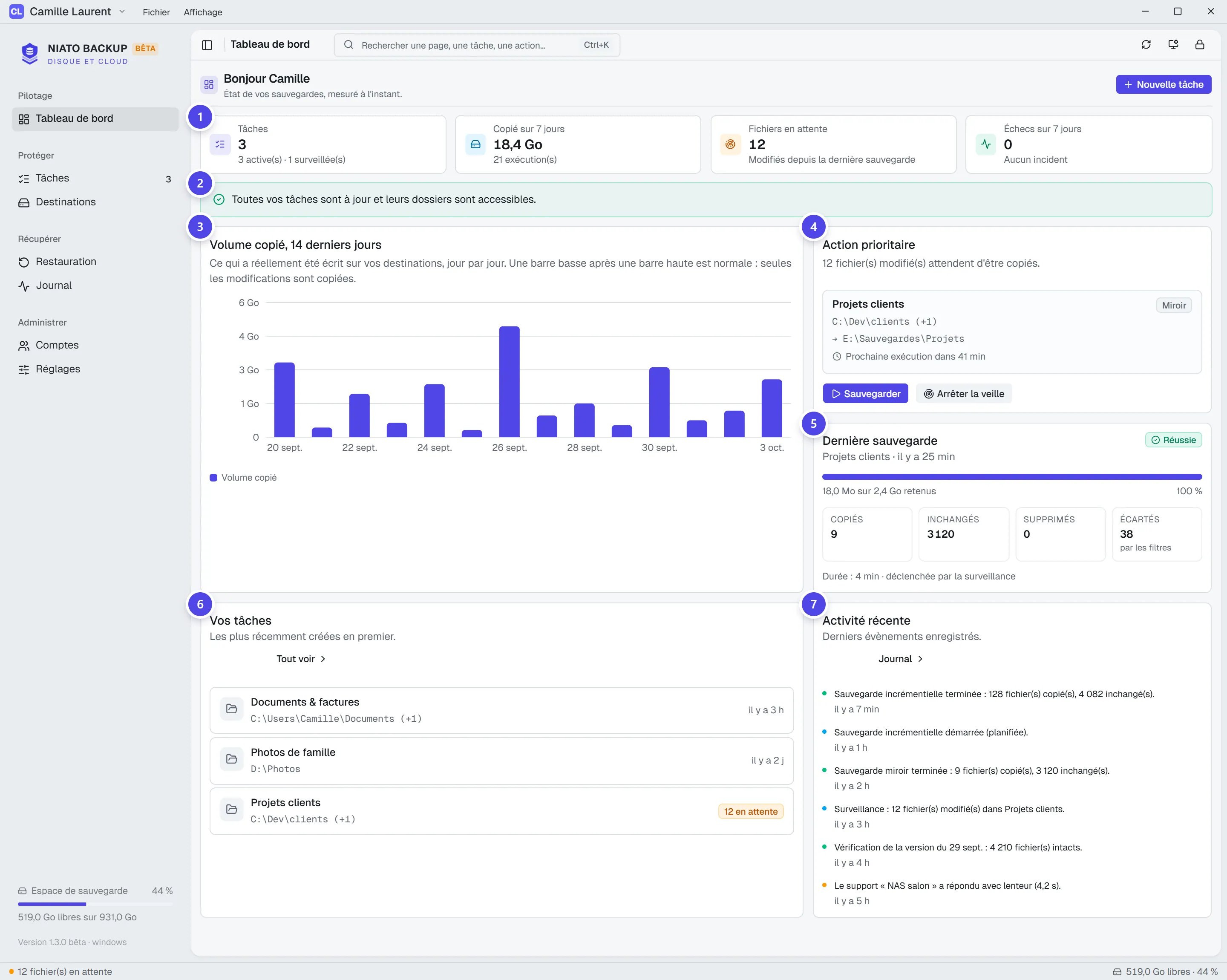
Task: Click the search field Rechercher une page
Action: (x=477, y=45)
